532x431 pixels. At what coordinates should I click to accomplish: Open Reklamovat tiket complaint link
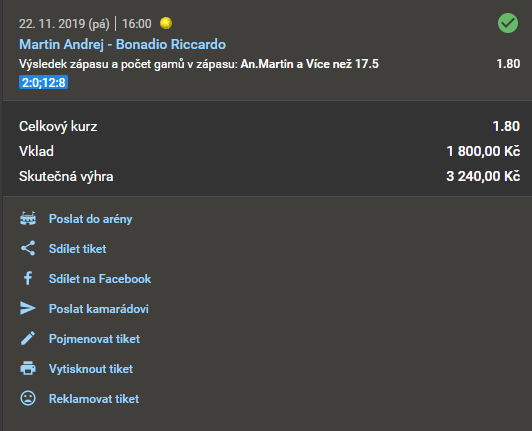click(94, 399)
